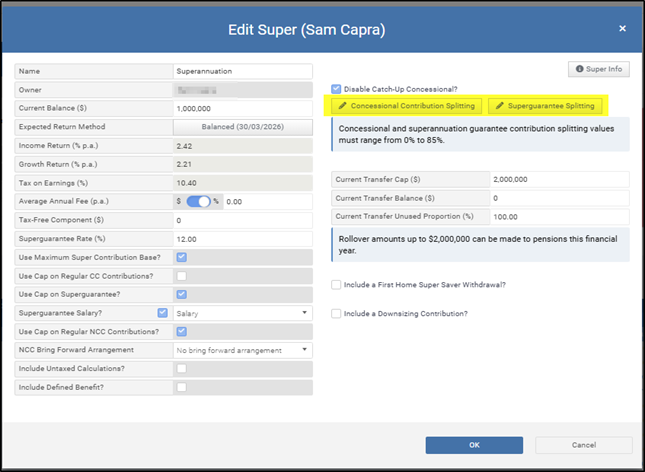Close the Edit Super dialog
Viewport: 645px width, 472px height.
[622, 29]
